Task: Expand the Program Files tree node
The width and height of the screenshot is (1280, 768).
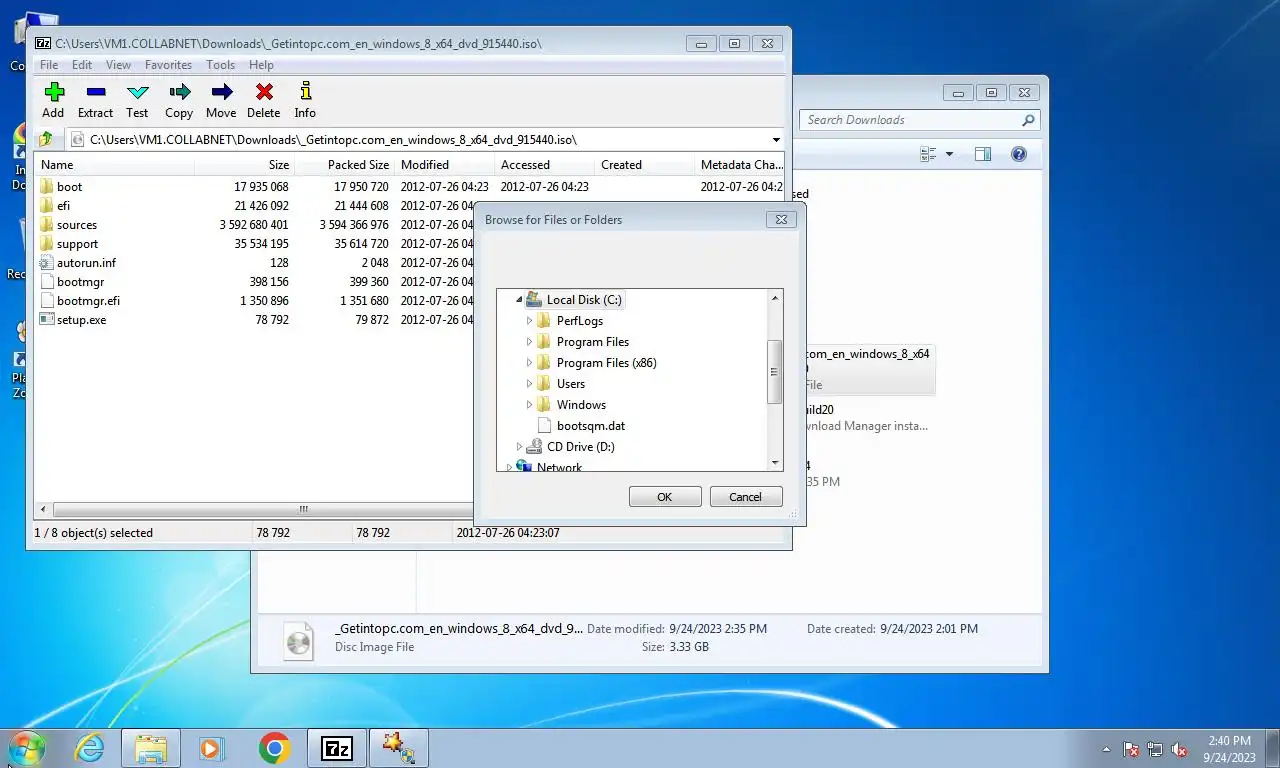Action: [x=529, y=341]
